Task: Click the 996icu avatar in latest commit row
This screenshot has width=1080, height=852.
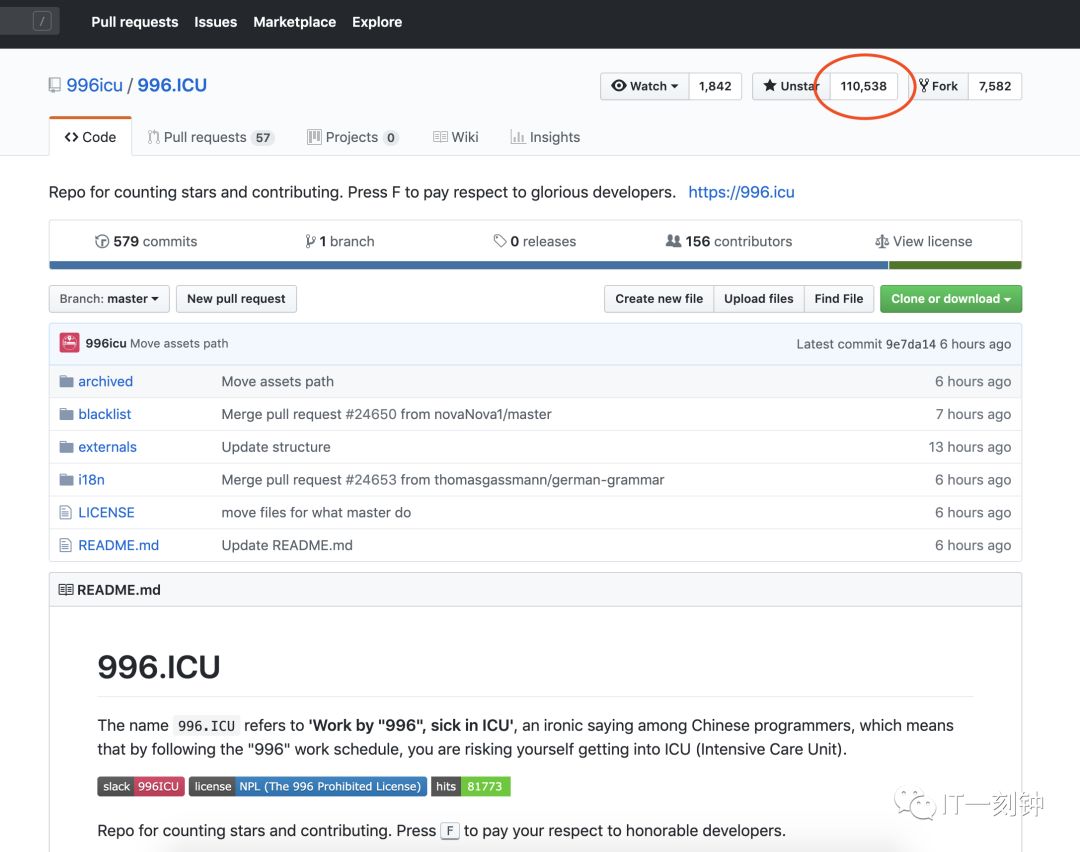Action: tap(69, 343)
